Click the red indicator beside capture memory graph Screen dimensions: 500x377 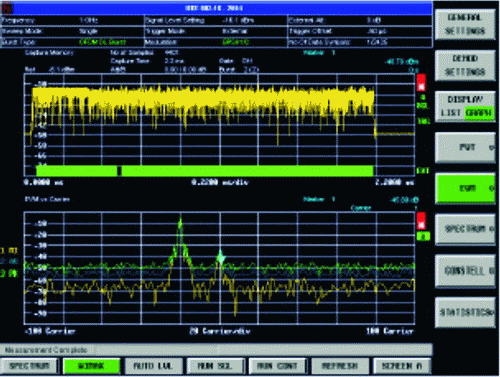(x=421, y=83)
